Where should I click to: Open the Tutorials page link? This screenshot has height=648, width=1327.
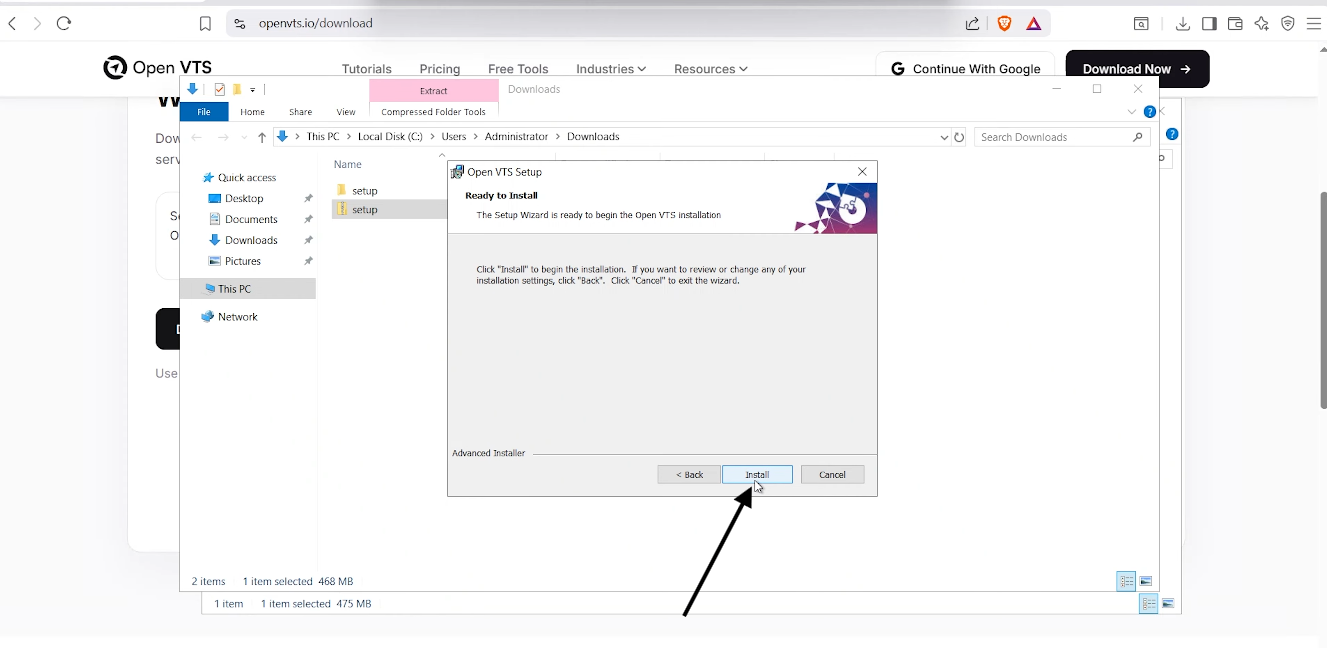367,69
